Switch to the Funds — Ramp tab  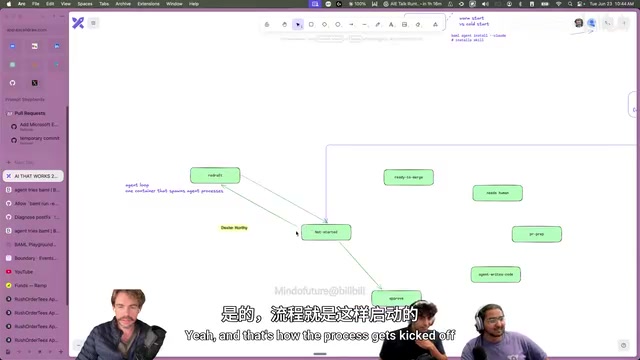pyautogui.click(x=33, y=285)
